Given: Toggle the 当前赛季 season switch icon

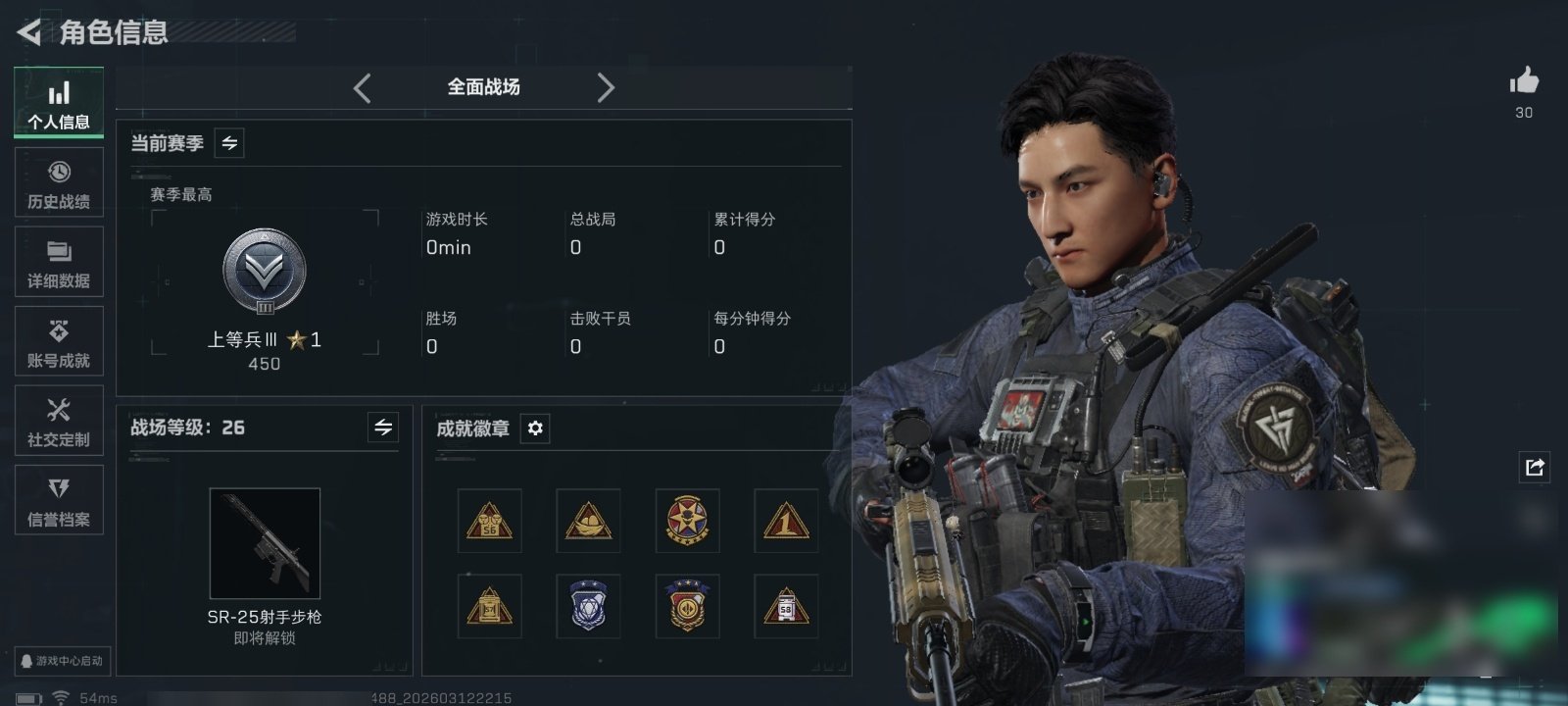Looking at the screenshot, I should coord(229,143).
